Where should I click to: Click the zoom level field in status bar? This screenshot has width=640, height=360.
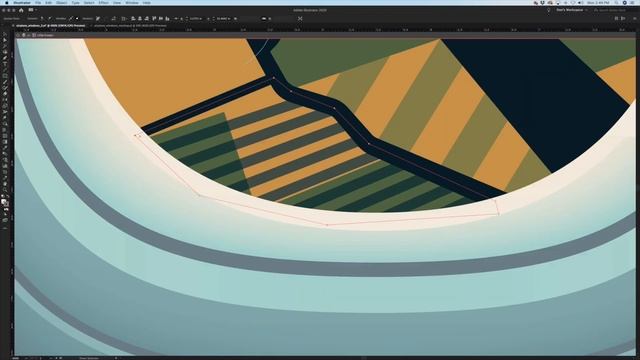[x=16, y=358]
